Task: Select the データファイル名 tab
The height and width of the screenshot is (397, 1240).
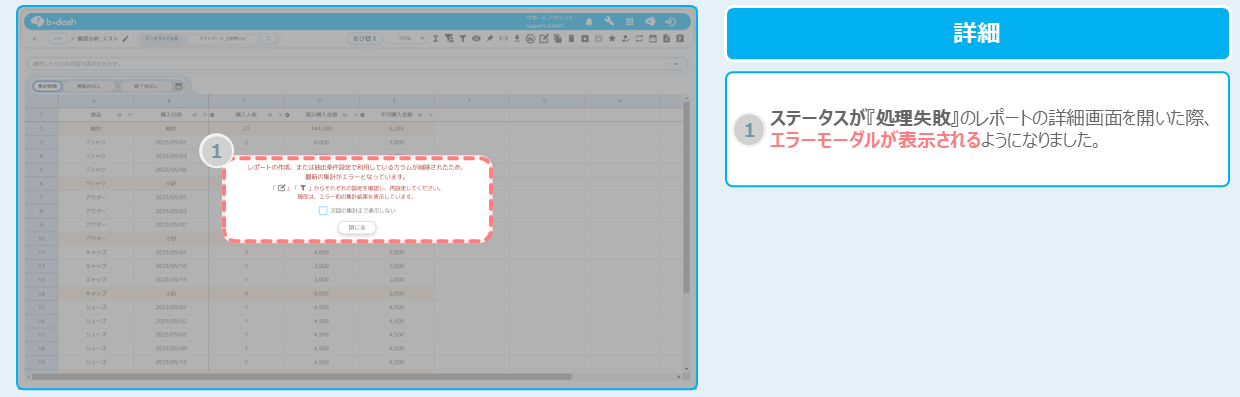Action: [x=161, y=38]
